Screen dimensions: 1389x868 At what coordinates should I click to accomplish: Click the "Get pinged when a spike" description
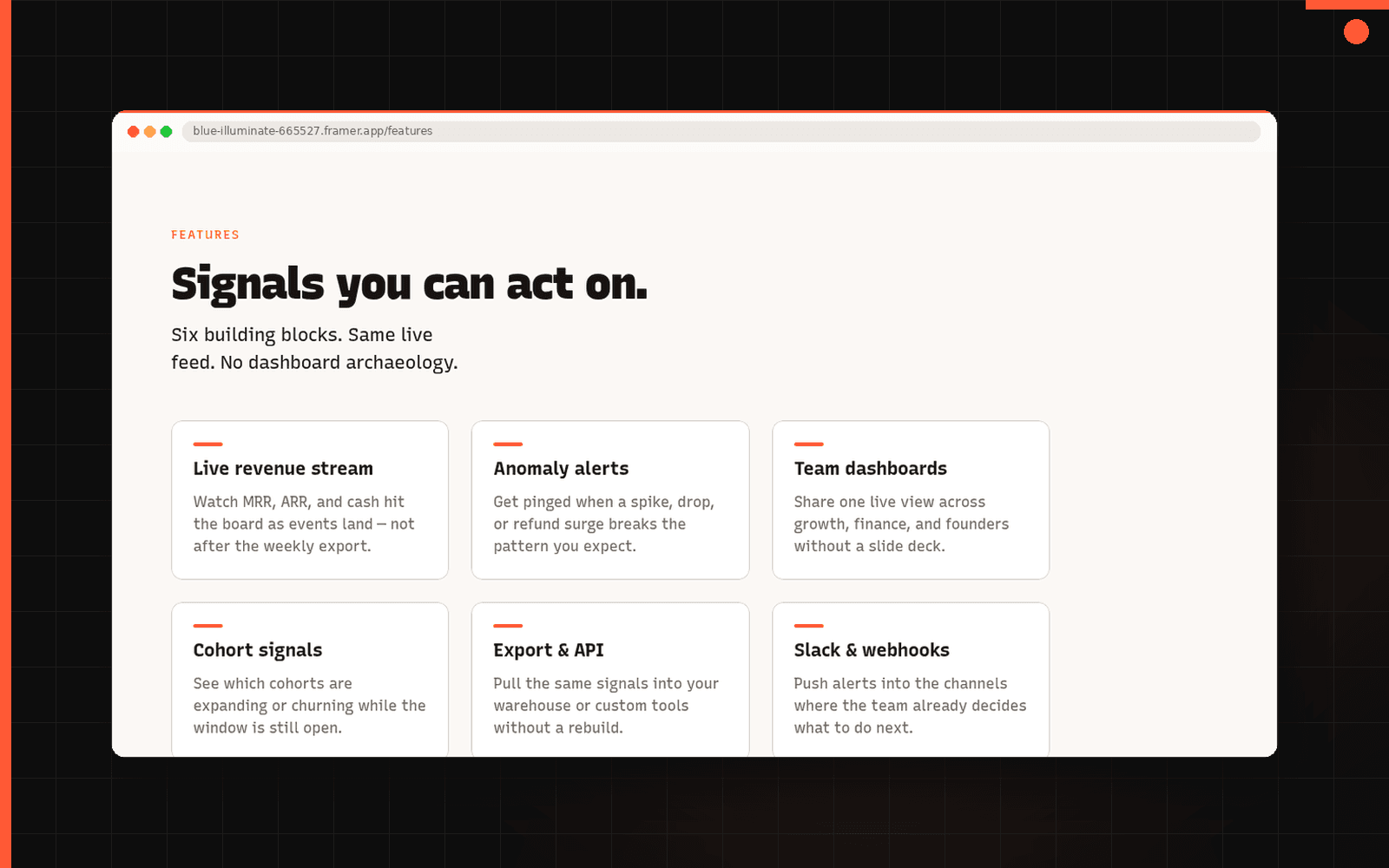[x=604, y=523]
